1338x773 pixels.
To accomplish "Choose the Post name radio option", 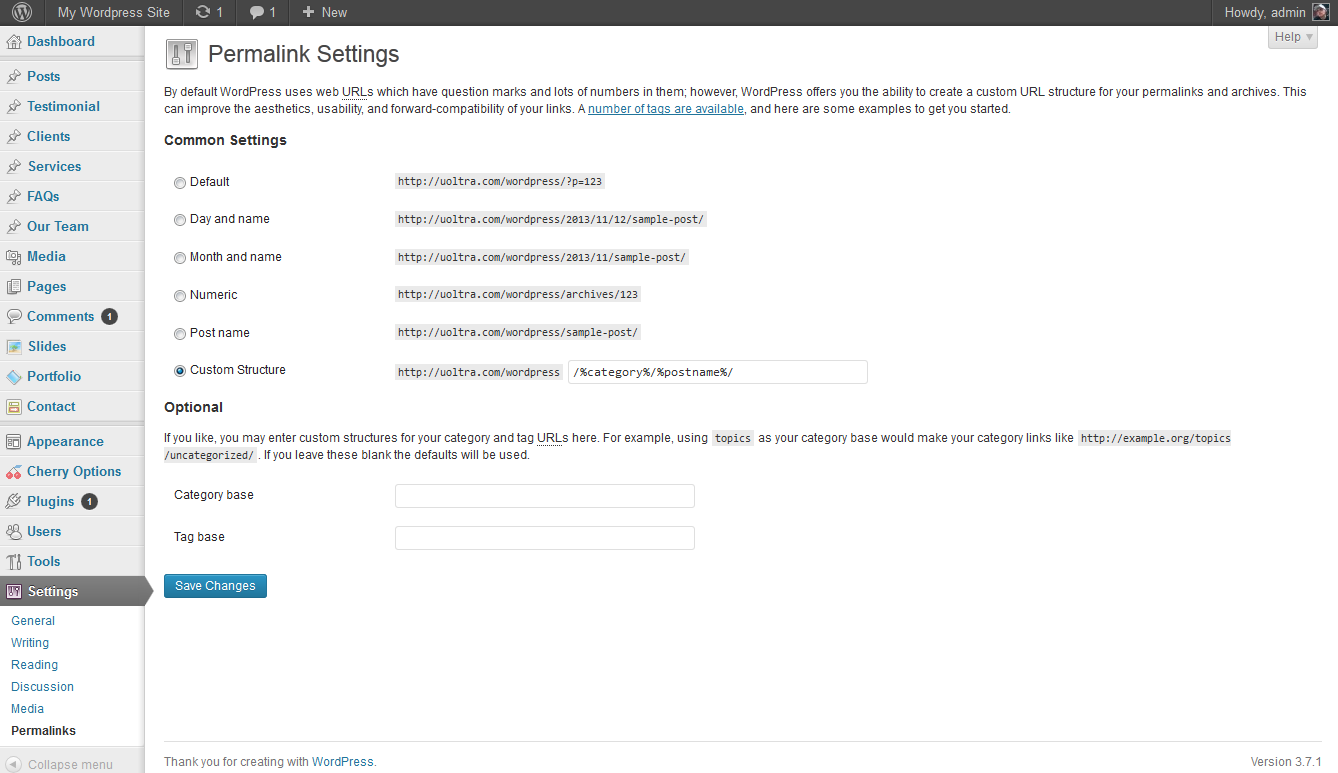I will coord(180,334).
